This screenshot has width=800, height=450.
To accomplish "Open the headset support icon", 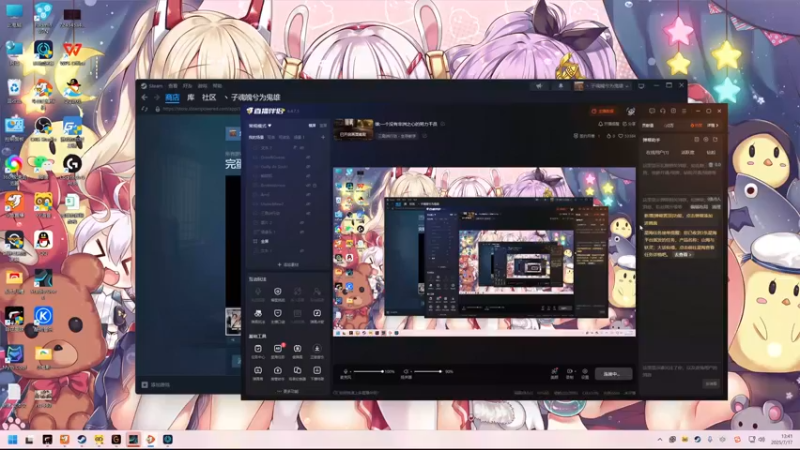I will (x=663, y=111).
